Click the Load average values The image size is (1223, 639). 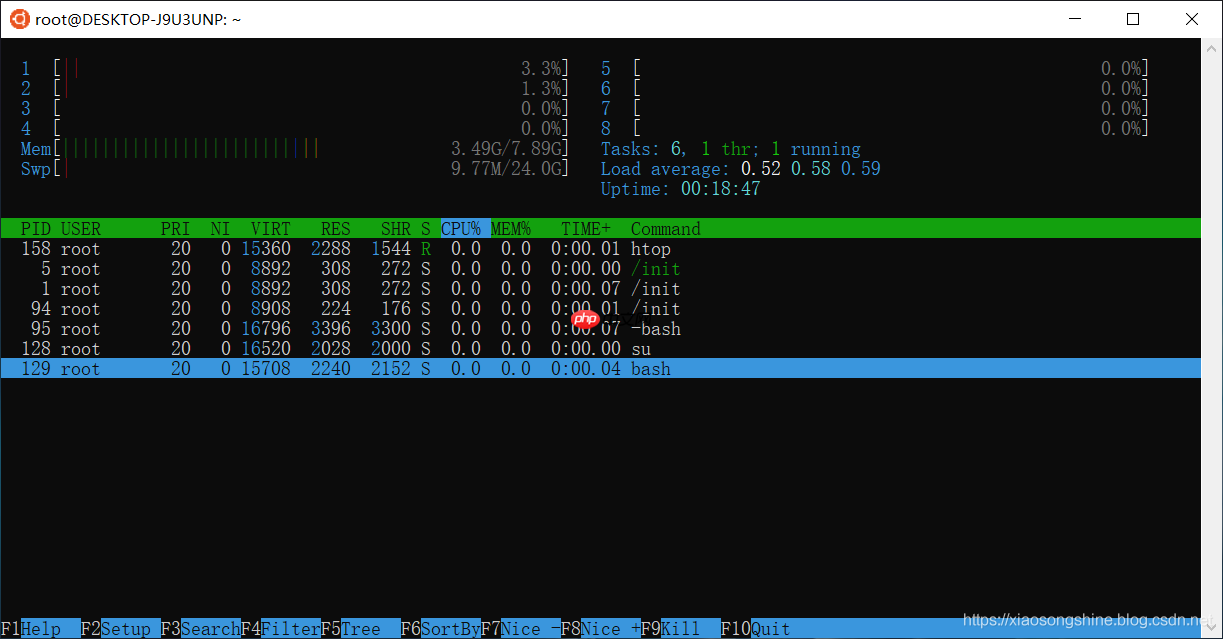coord(811,169)
